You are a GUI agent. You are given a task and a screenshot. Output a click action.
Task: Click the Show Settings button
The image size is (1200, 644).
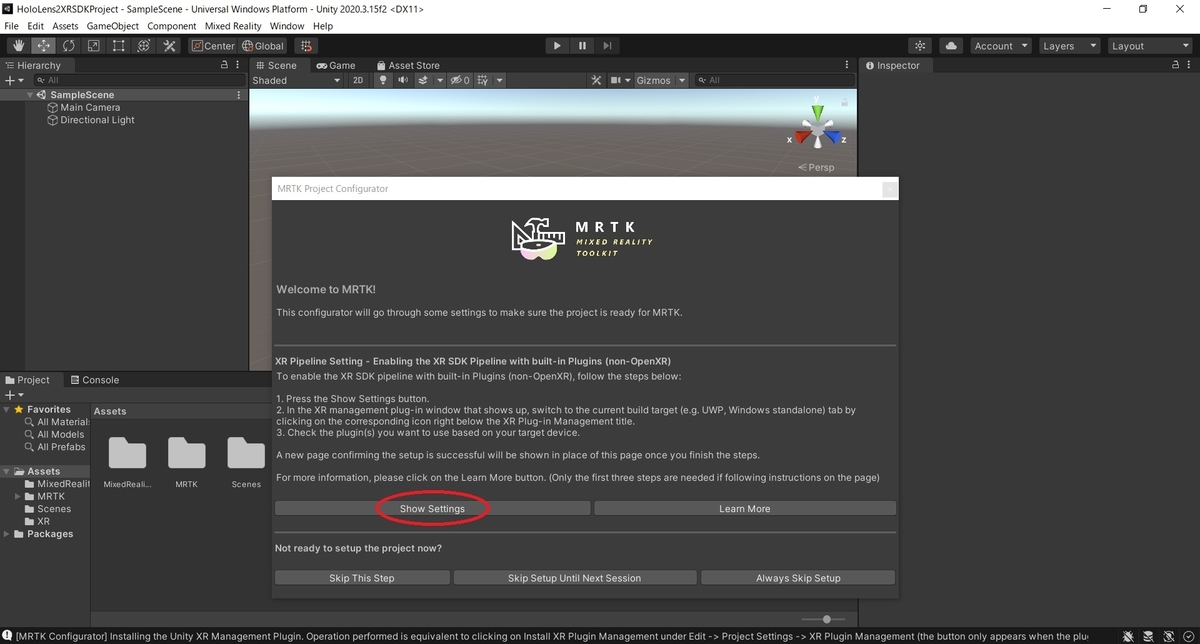click(x=432, y=508)
